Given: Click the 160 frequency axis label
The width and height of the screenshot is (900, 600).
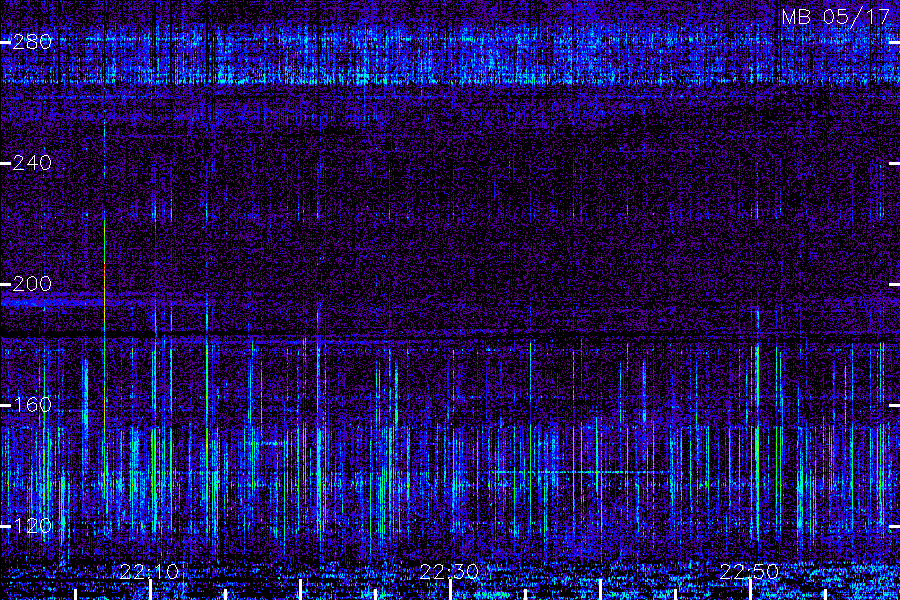Looking at the screenshot, I should [32, 405].
